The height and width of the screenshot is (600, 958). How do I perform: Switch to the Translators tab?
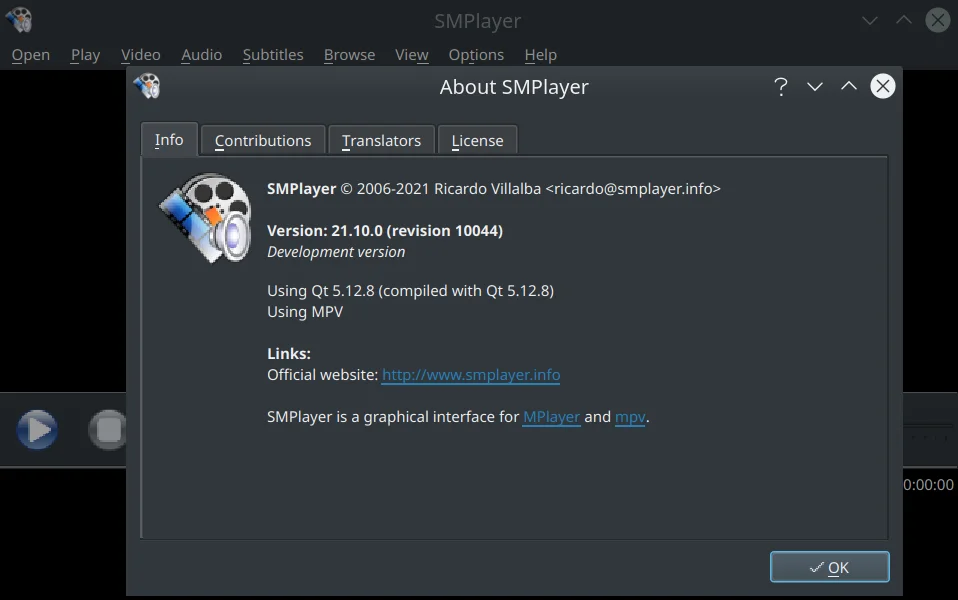click(381, 141)
